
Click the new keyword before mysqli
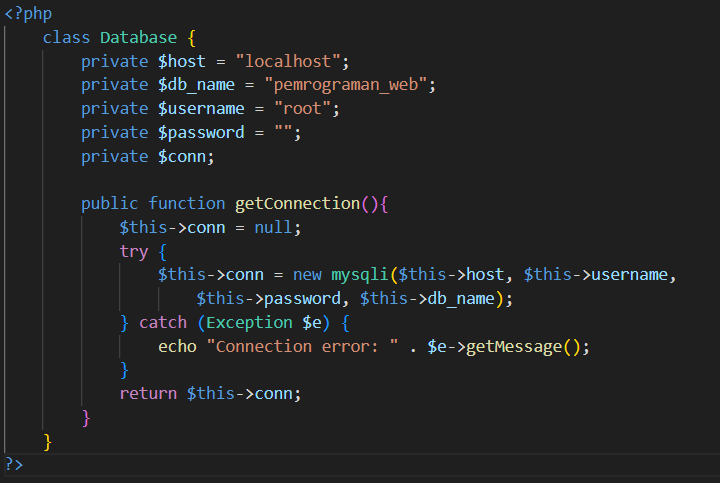[x=307, y=275]
